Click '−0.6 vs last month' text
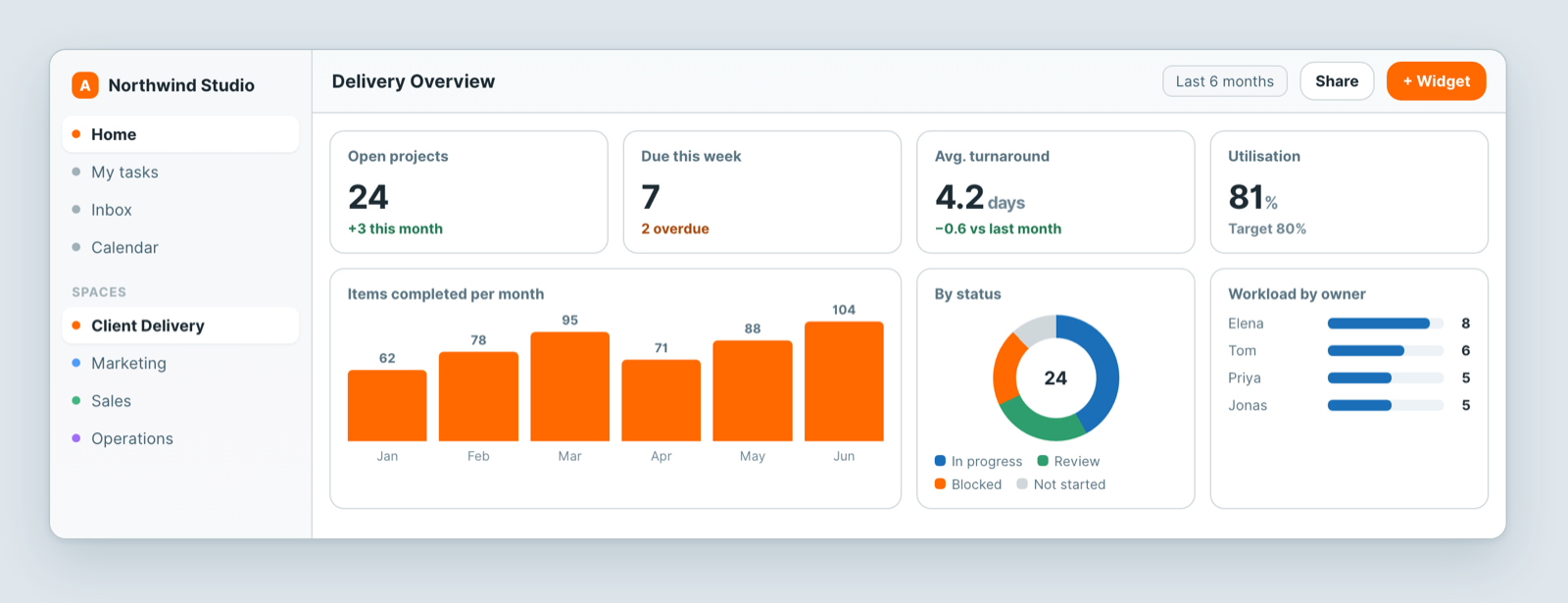Viewport: 1568px width, 603px height. pos(998,228)
